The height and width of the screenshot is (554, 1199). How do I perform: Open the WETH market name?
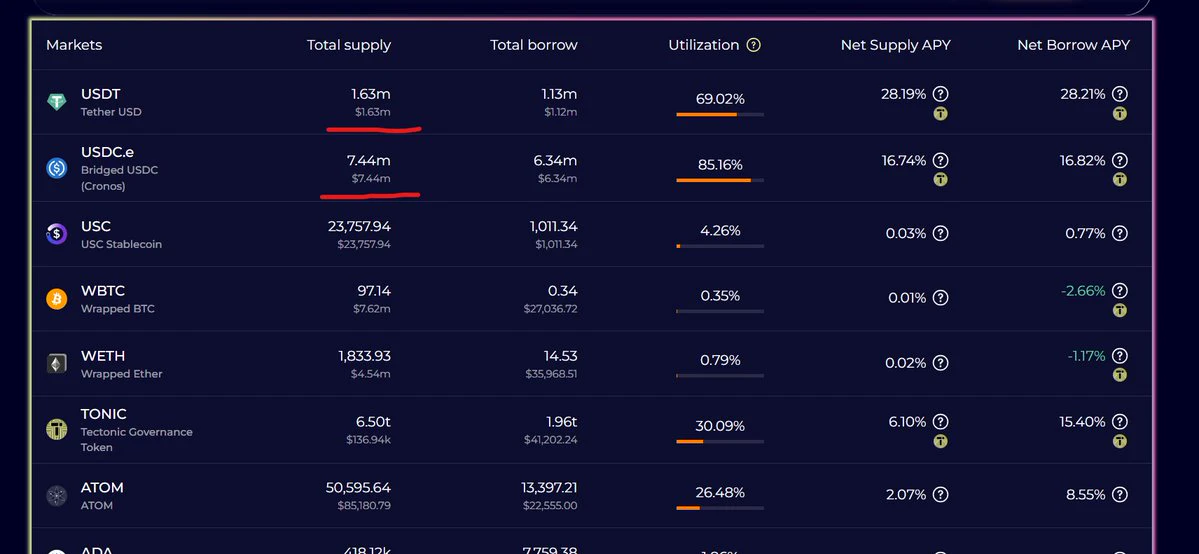(x=102, y=357)
